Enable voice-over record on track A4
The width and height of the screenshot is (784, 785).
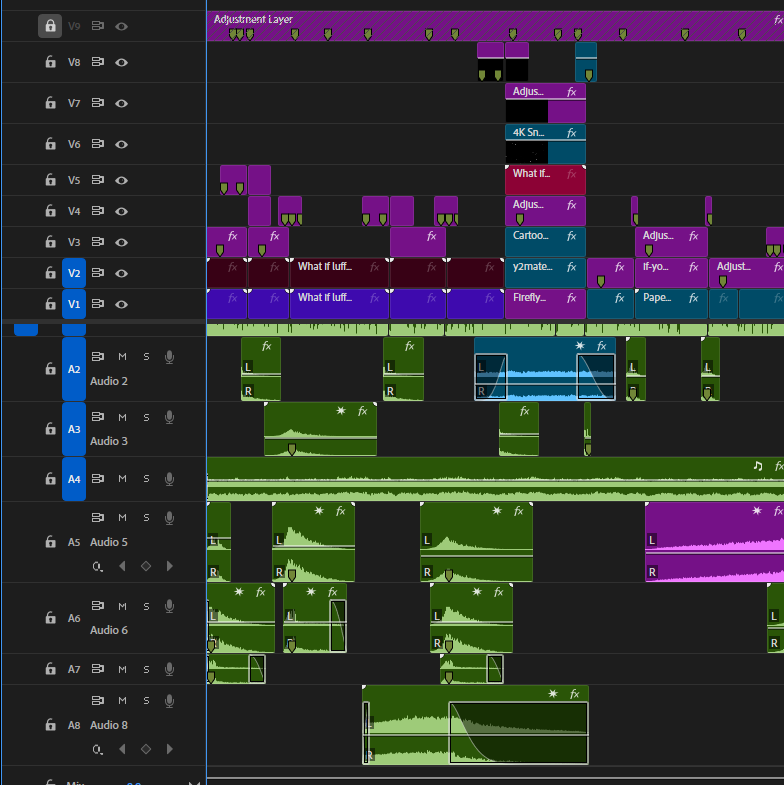(x=170, y=479)
